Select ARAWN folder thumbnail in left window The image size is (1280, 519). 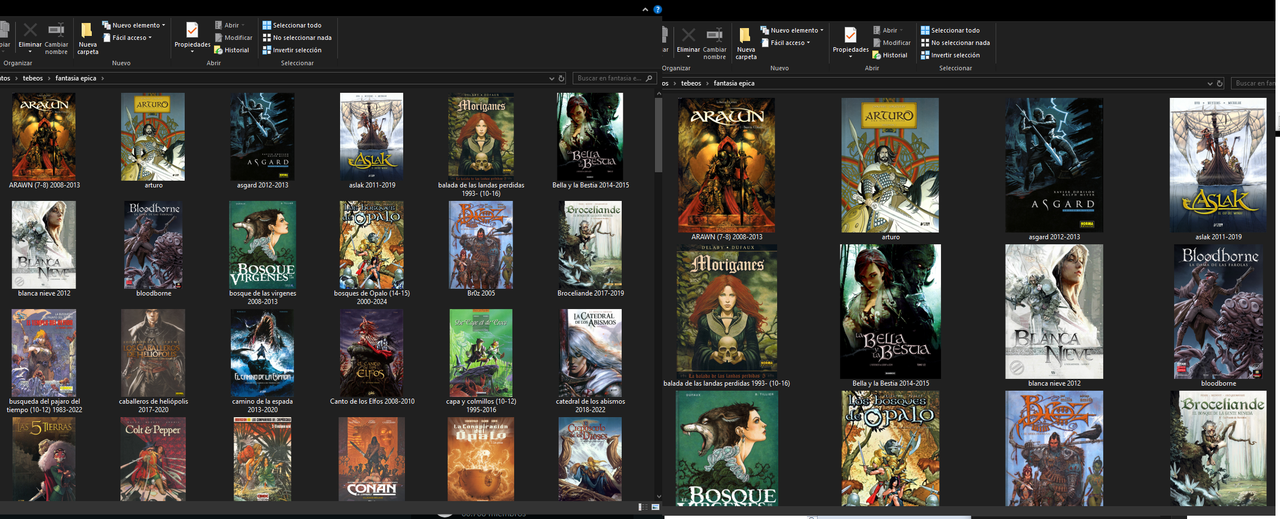point(43,137)
